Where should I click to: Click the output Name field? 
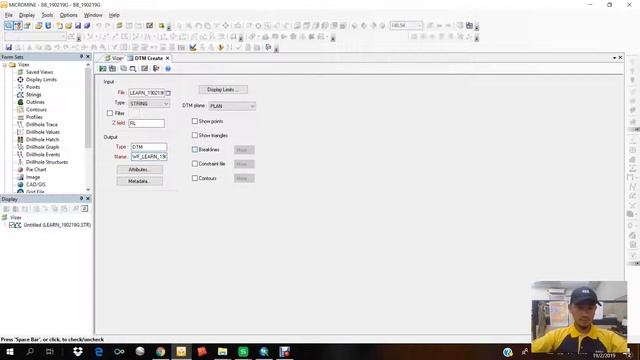[x=149, y=157]
